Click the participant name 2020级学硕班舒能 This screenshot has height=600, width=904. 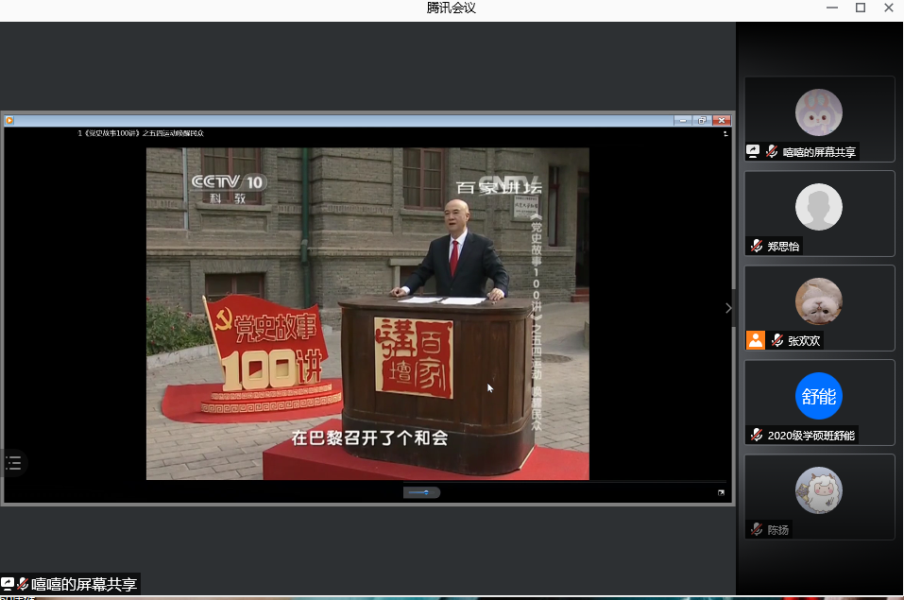click(811, 436)
